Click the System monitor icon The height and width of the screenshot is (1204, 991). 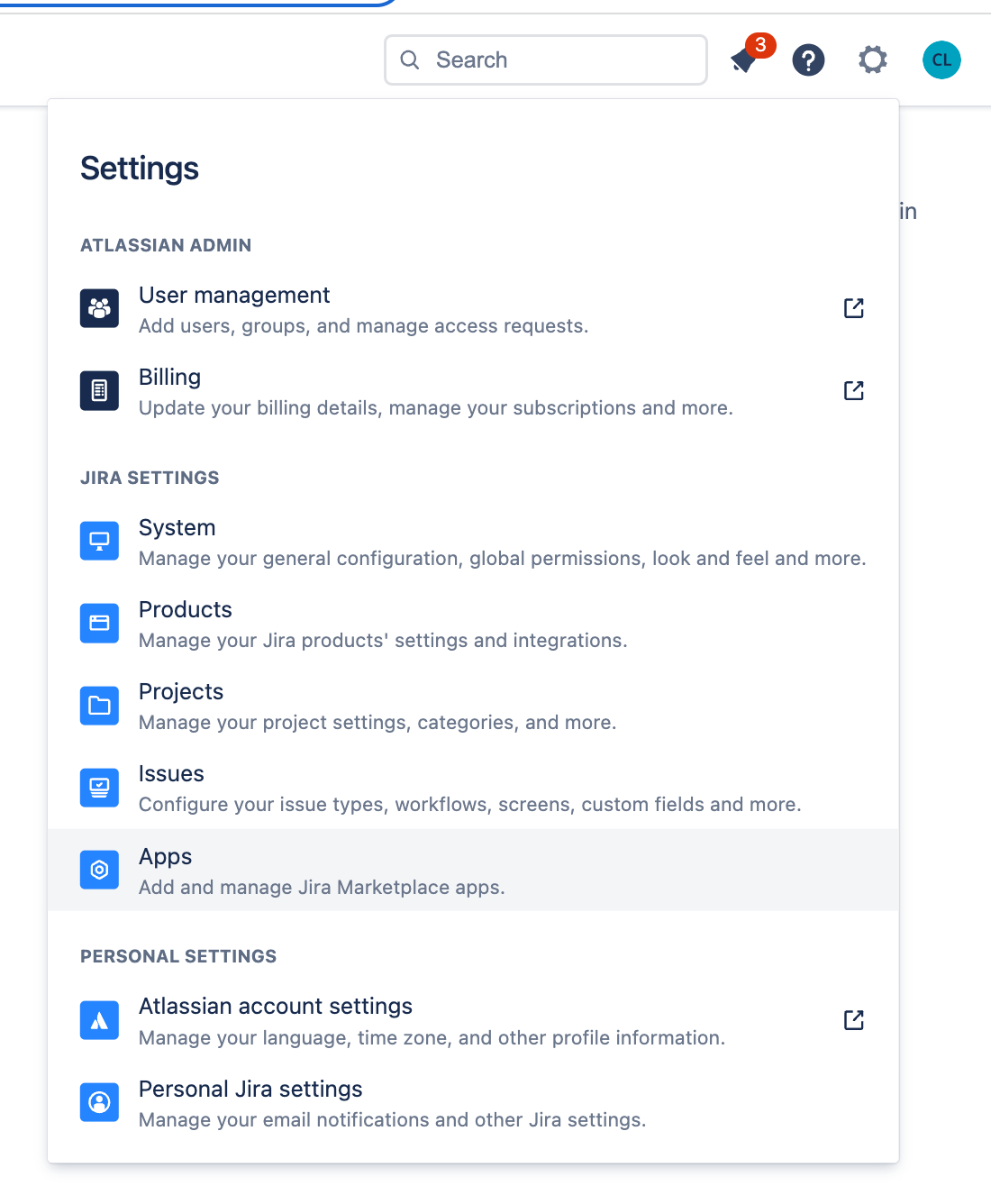coord(99,542)
